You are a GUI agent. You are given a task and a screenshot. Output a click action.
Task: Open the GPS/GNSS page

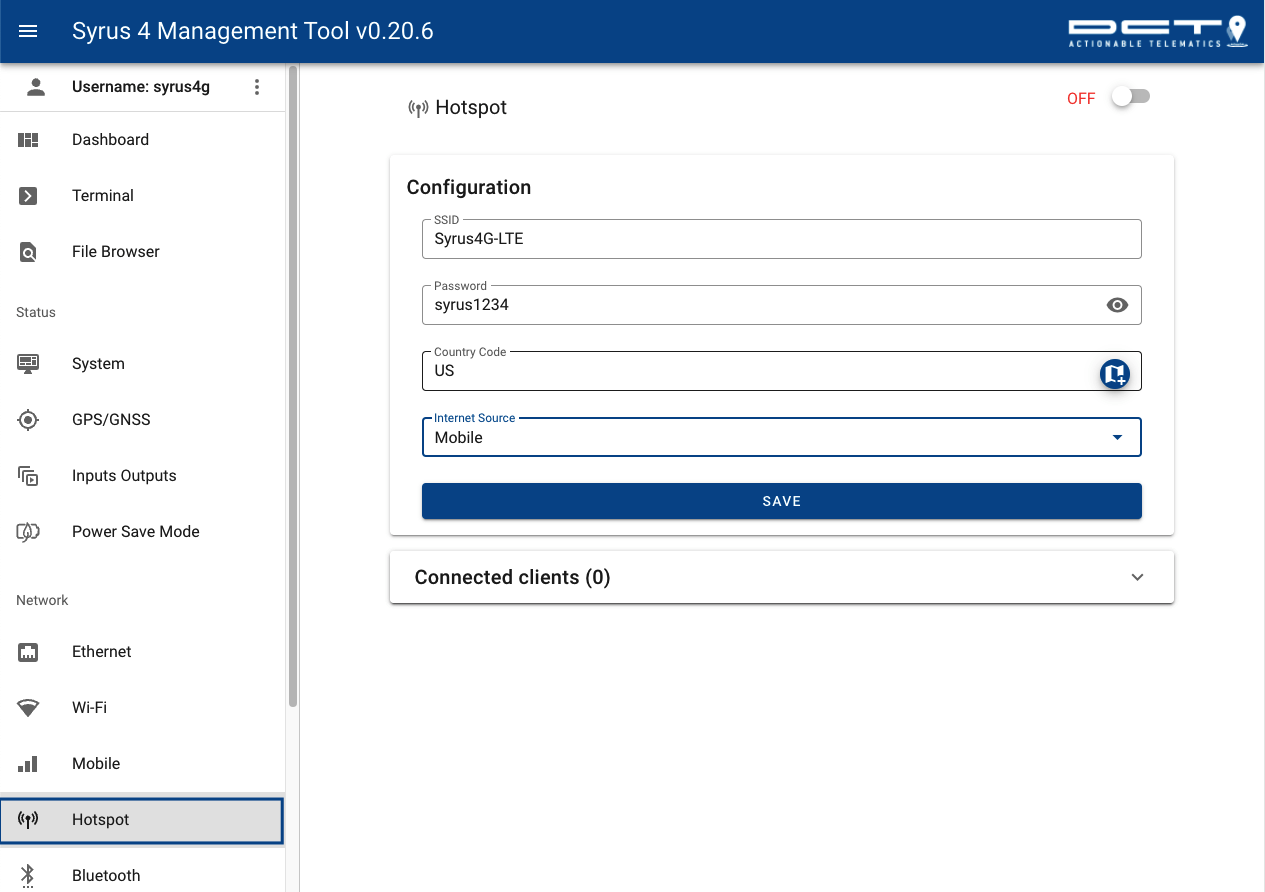click(x=142, y=420)
